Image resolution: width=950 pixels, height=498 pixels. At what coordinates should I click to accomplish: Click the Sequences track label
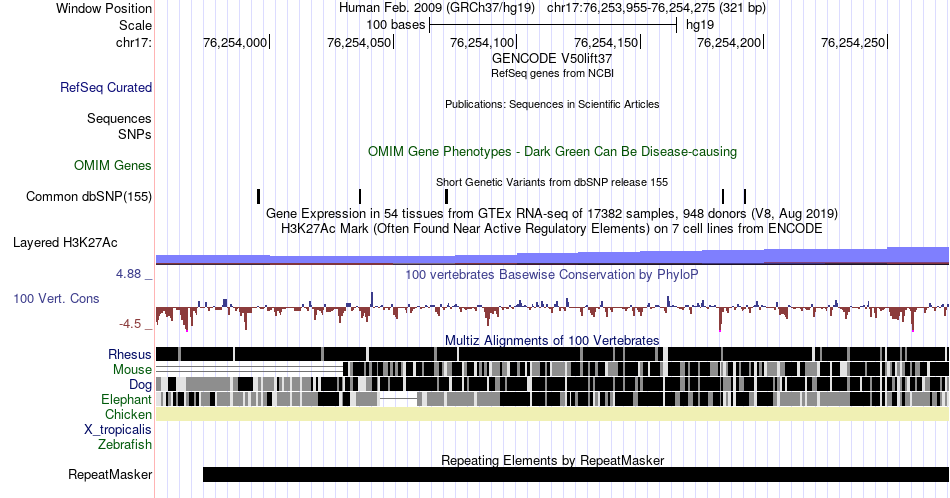click(x=119, y=119)
